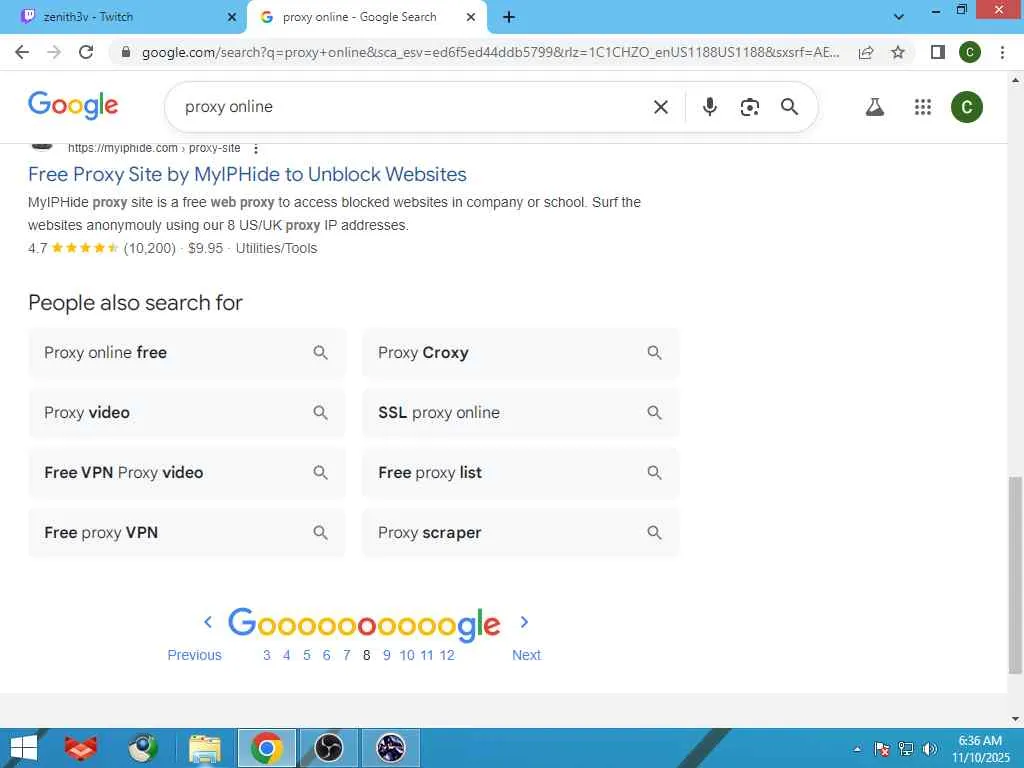Viewport: 1024px width, 768px height.
Task: Go to Next results page
Action: click(526, 655)
